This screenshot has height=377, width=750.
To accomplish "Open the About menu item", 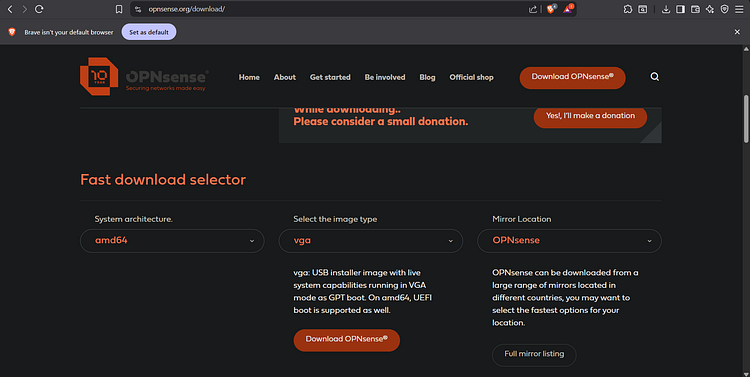I will [x=285, y=77].
